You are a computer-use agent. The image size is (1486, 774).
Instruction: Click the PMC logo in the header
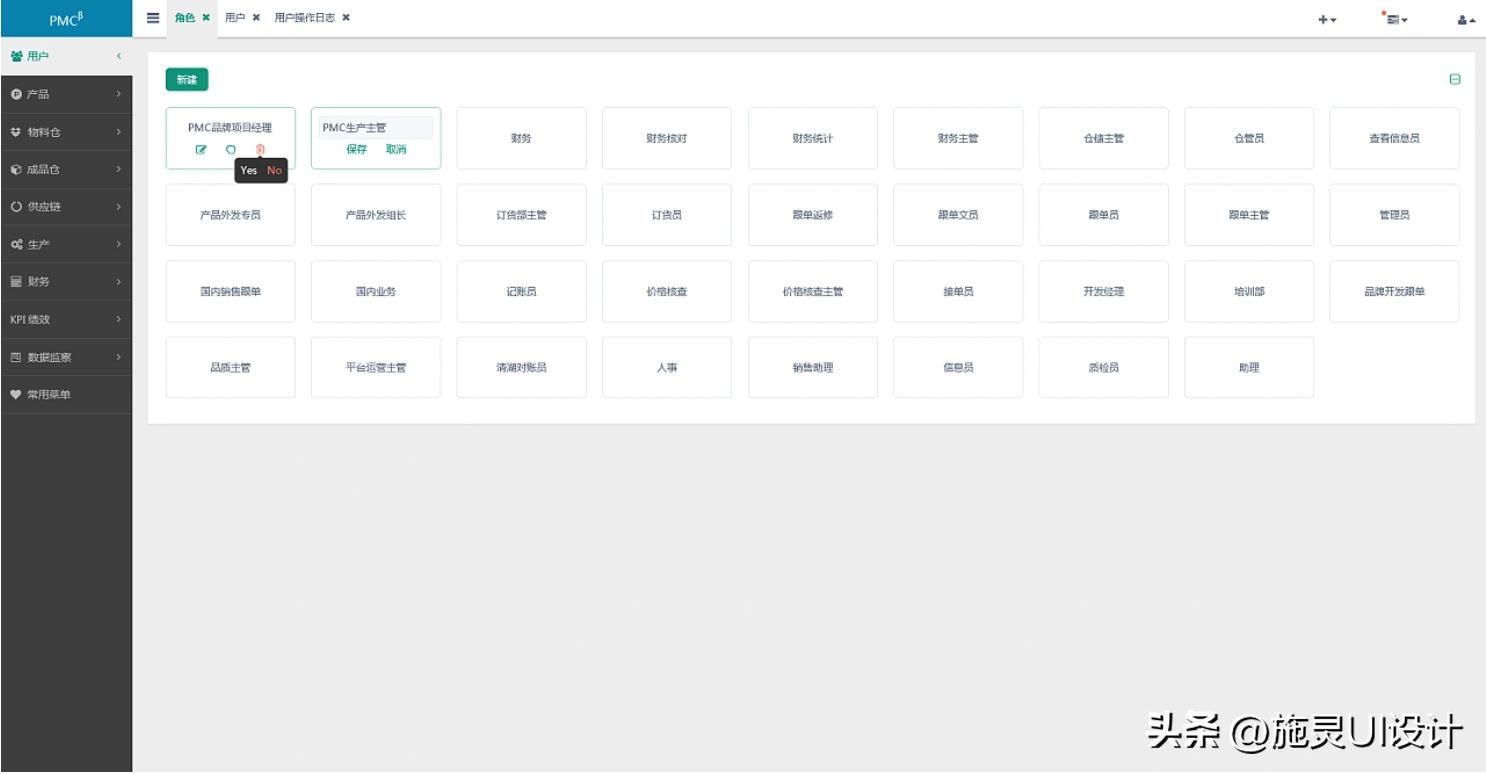tap(66, 19)
